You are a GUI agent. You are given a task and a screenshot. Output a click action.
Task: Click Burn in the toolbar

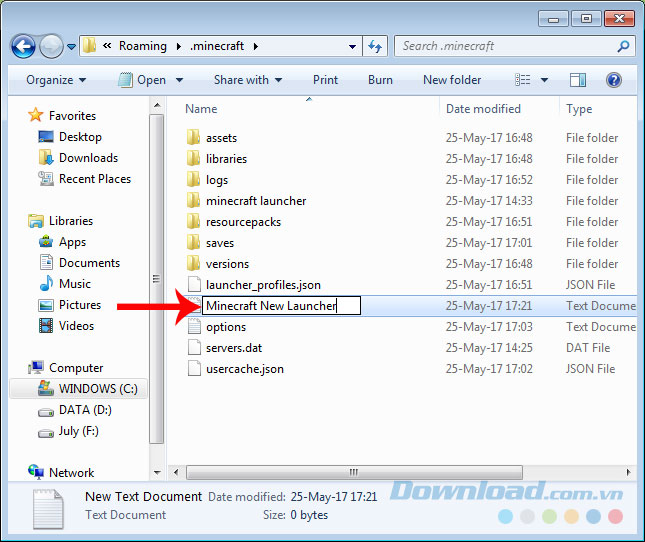pos(380,80)
